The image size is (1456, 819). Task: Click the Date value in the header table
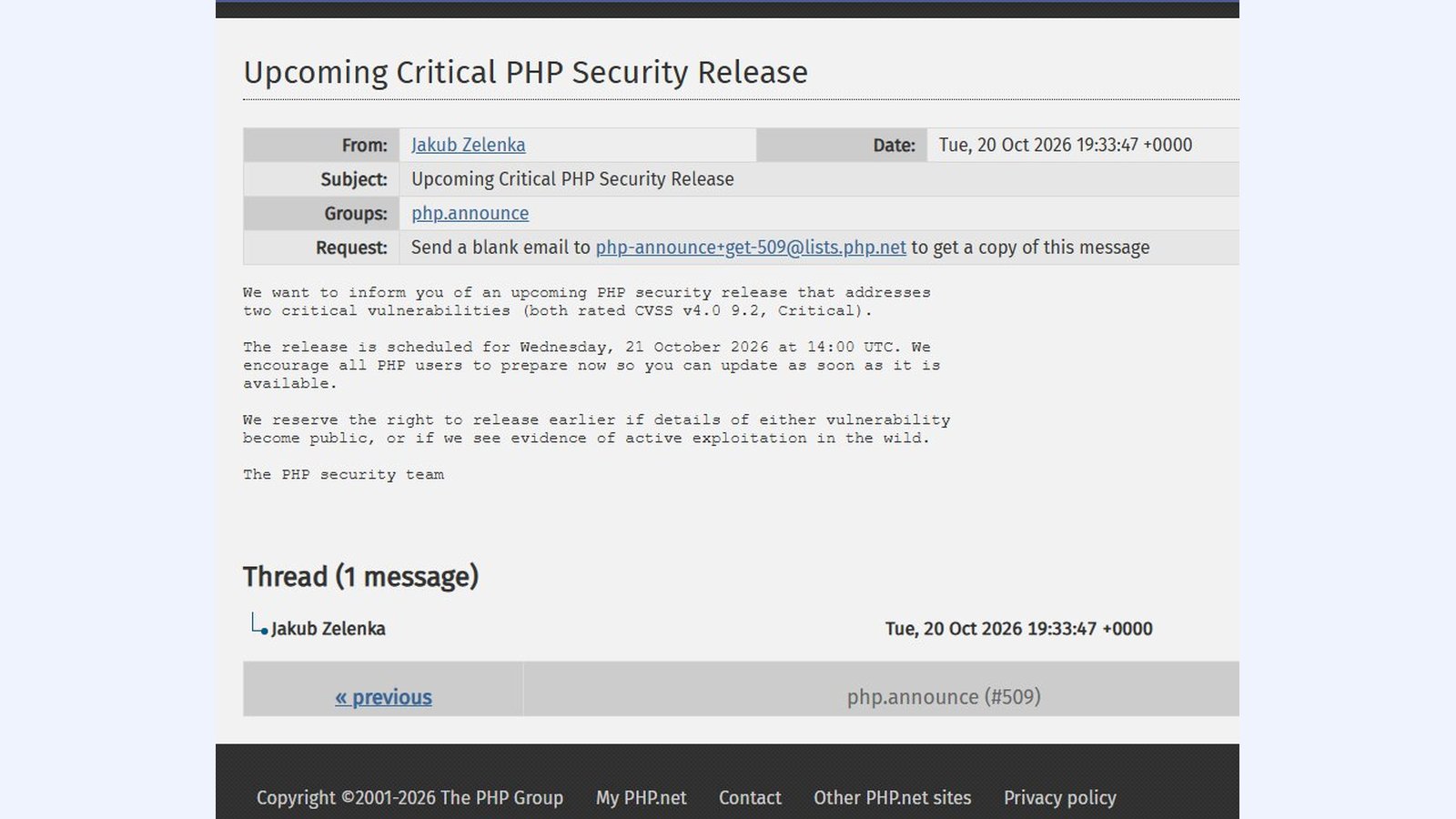(x=1066, y=145)
